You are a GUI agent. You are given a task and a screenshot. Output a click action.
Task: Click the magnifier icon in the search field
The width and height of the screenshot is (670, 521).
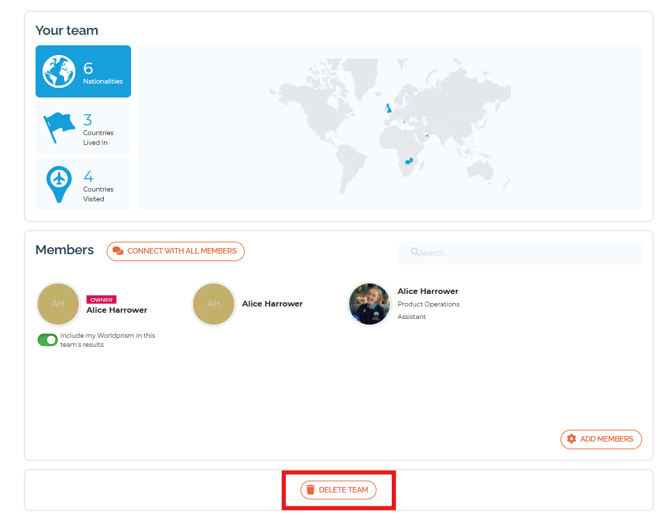[x=414, y=252]
